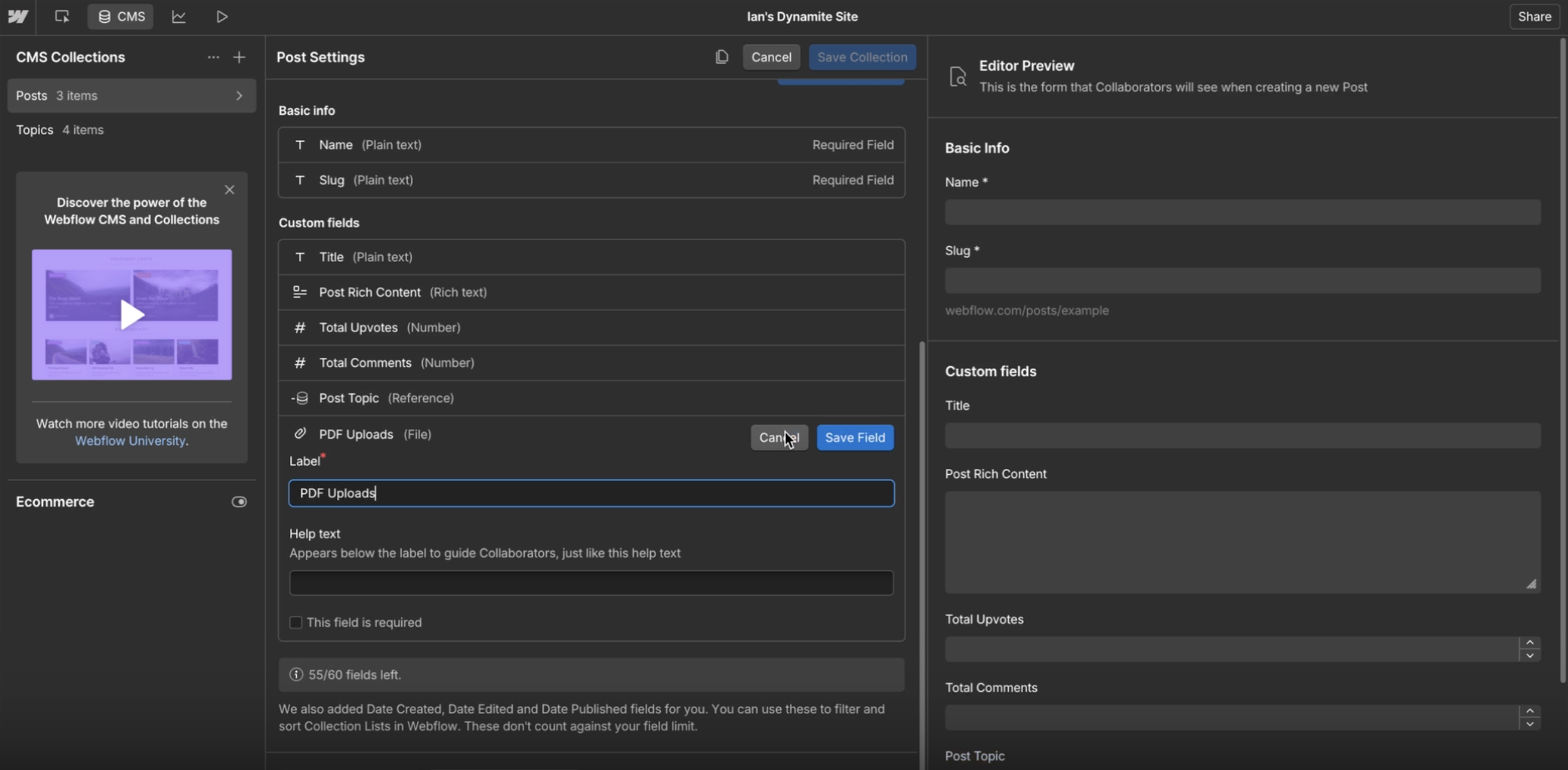Focus preview Slug input
1568x770 pixels.
(x=1242, y=281)
